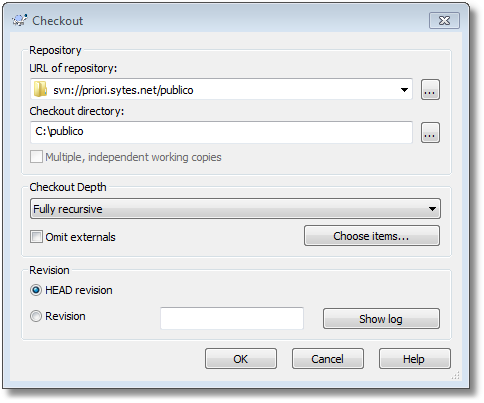Image resolution: width=484 pixels, height=403 pixels.
Task: Toggle Multiple, independent working copies checkbox
Action: (x=36, y=157)
